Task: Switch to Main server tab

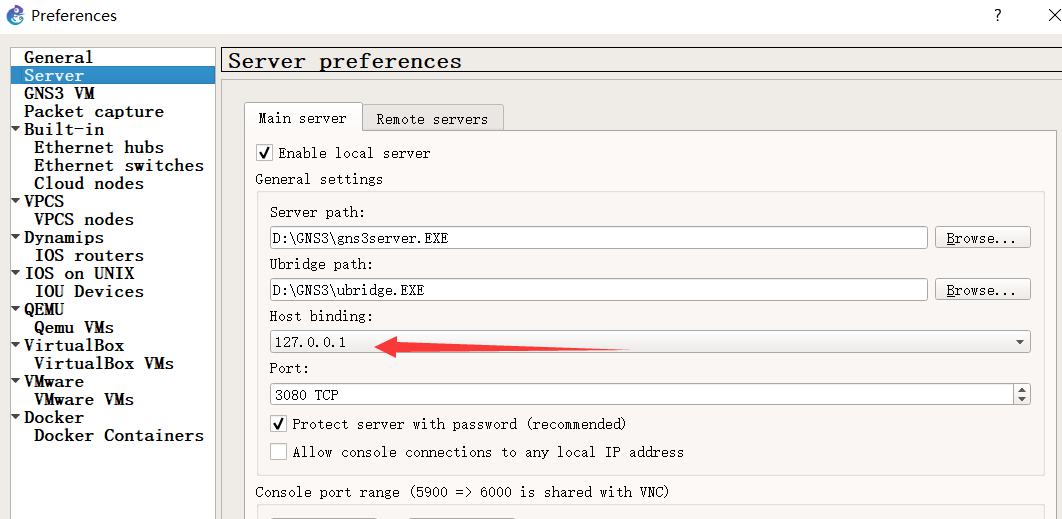Action: pyautogui.click(x=303, y=118)
